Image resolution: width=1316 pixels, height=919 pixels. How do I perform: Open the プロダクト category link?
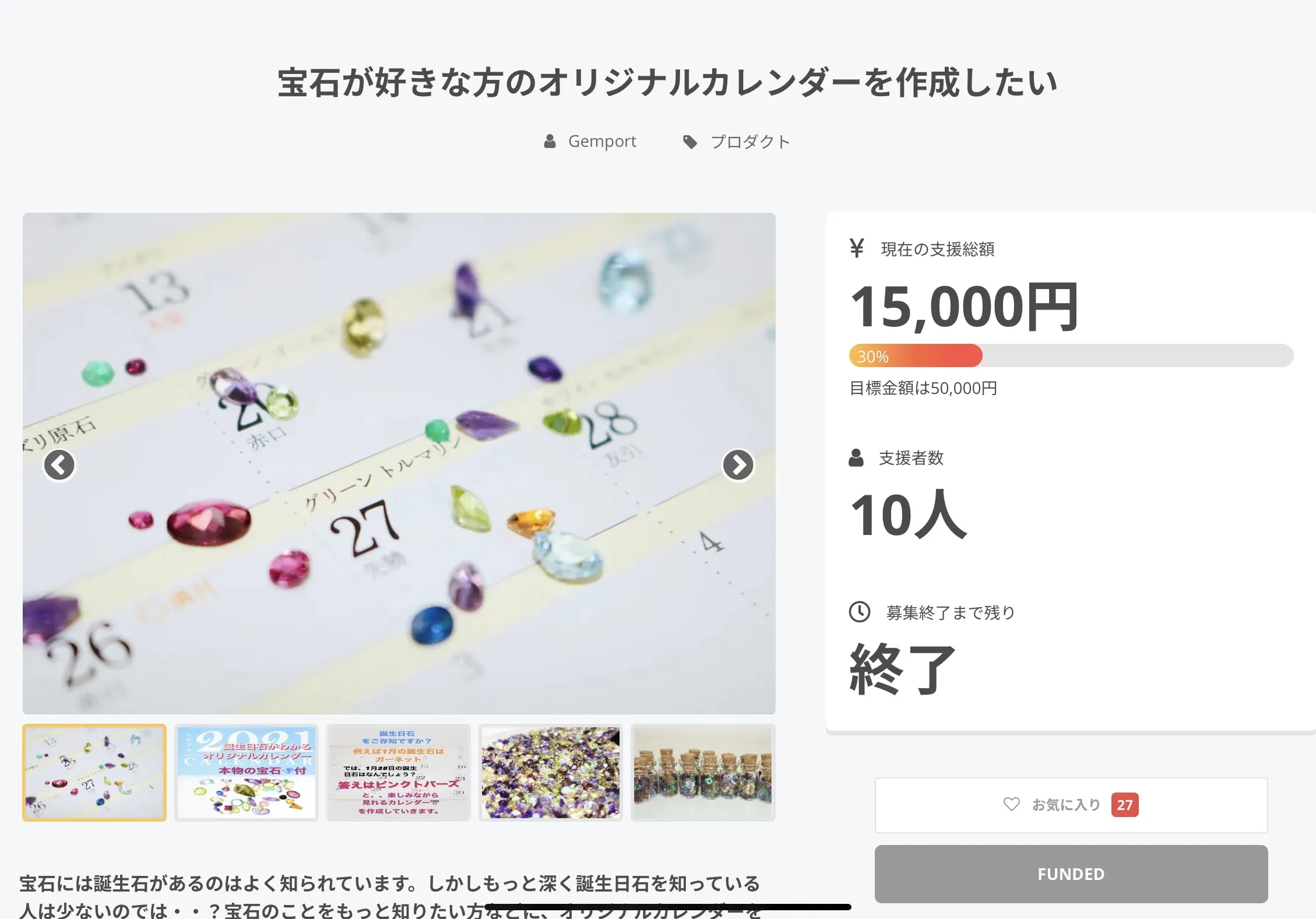tap(750, 142)
